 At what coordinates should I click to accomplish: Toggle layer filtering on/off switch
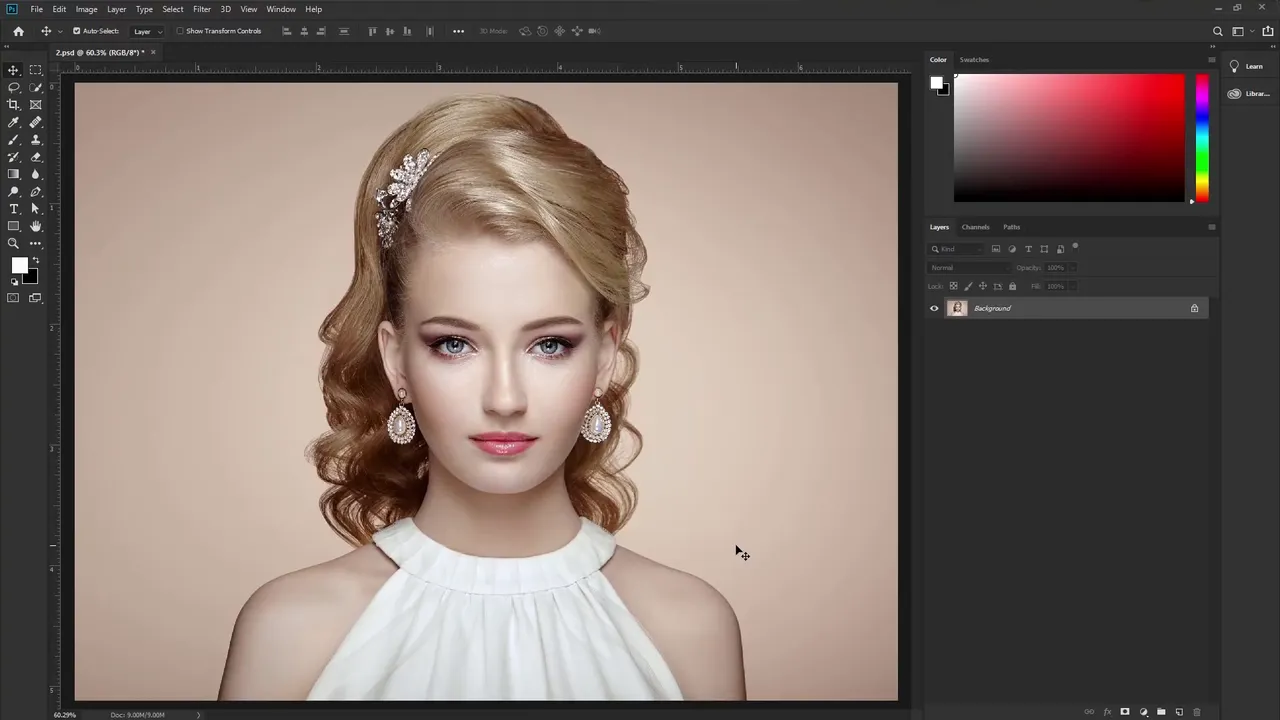1075,246
